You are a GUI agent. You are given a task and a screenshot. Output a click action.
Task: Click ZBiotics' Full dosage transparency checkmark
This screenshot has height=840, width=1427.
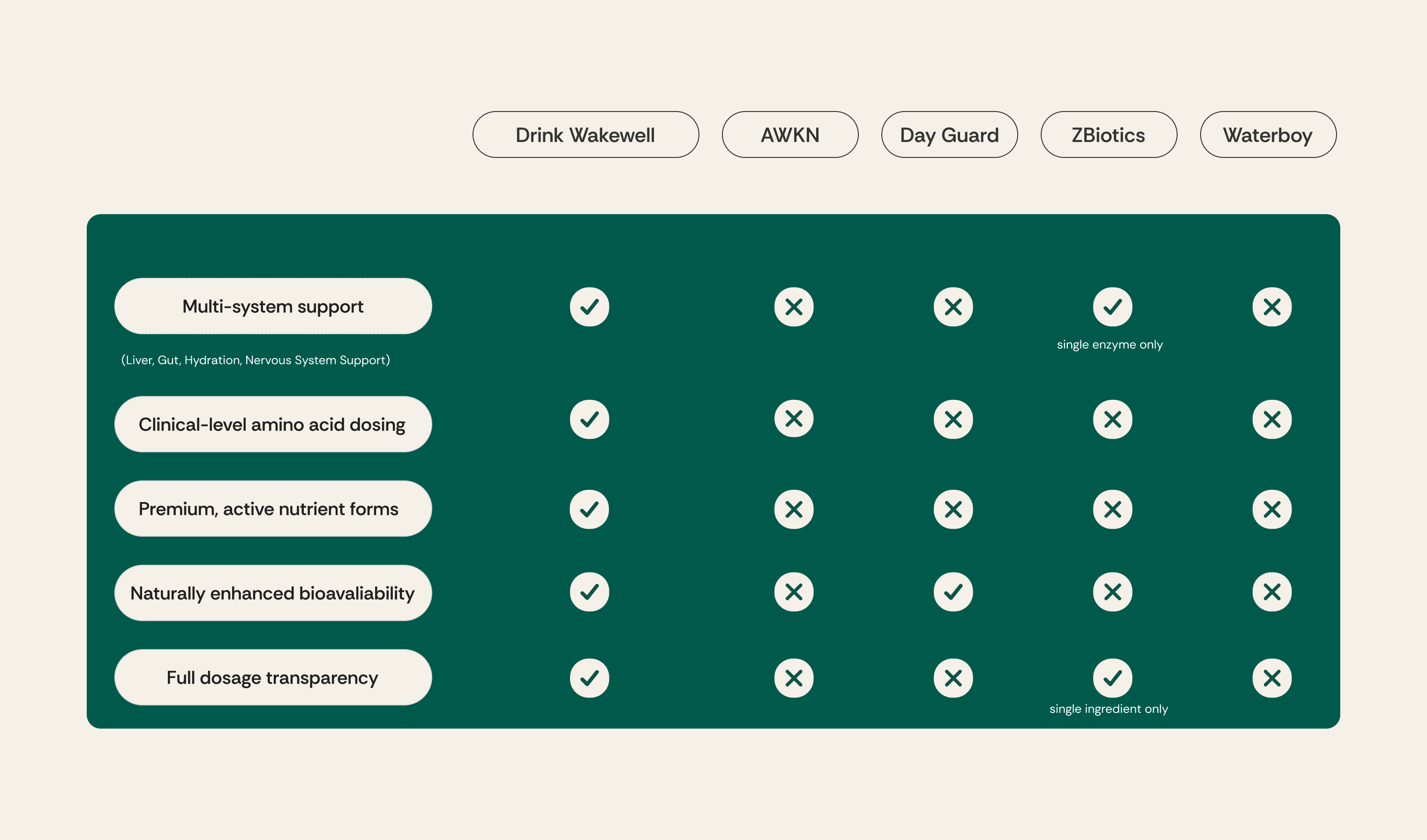point(1112,677)
